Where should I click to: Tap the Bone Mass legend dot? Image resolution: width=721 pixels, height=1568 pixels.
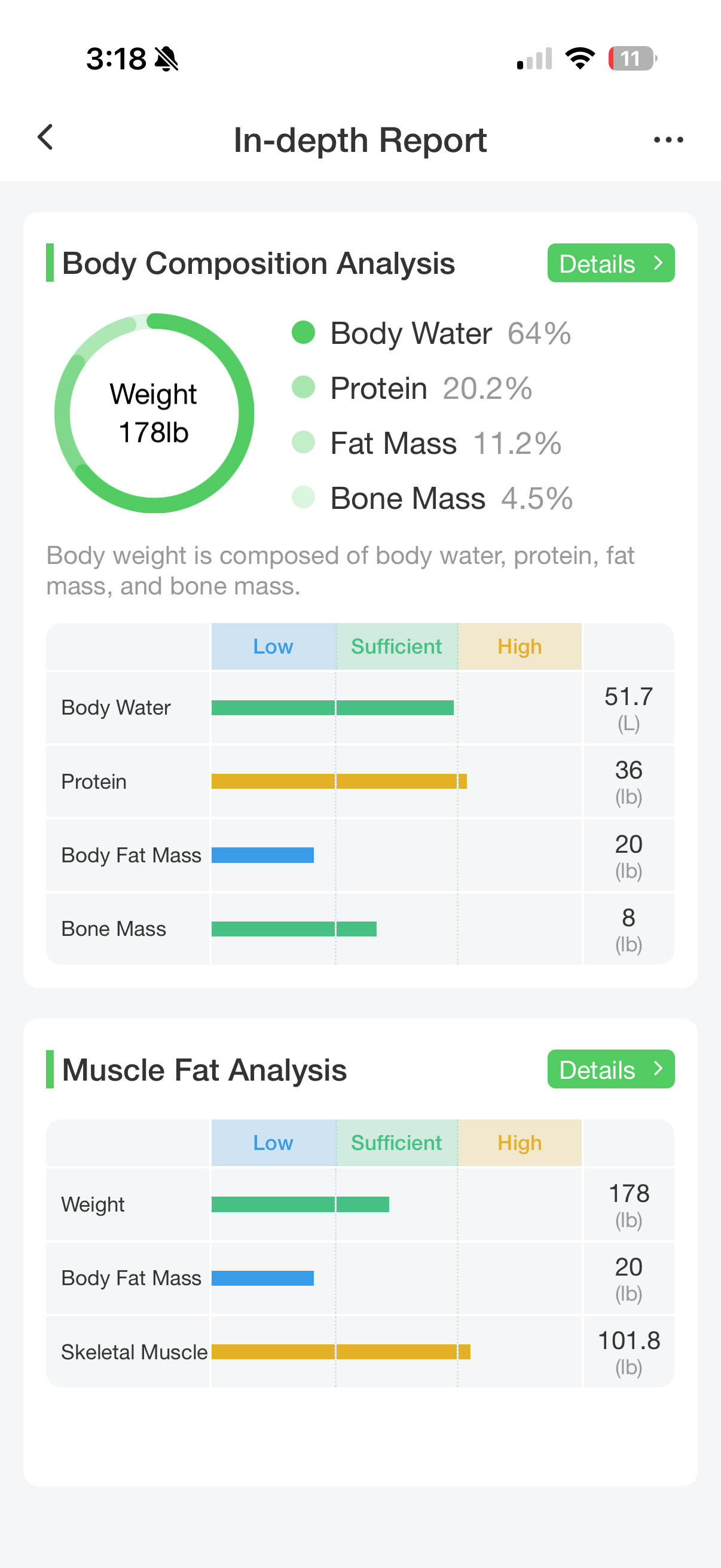[x=303, y=498]
